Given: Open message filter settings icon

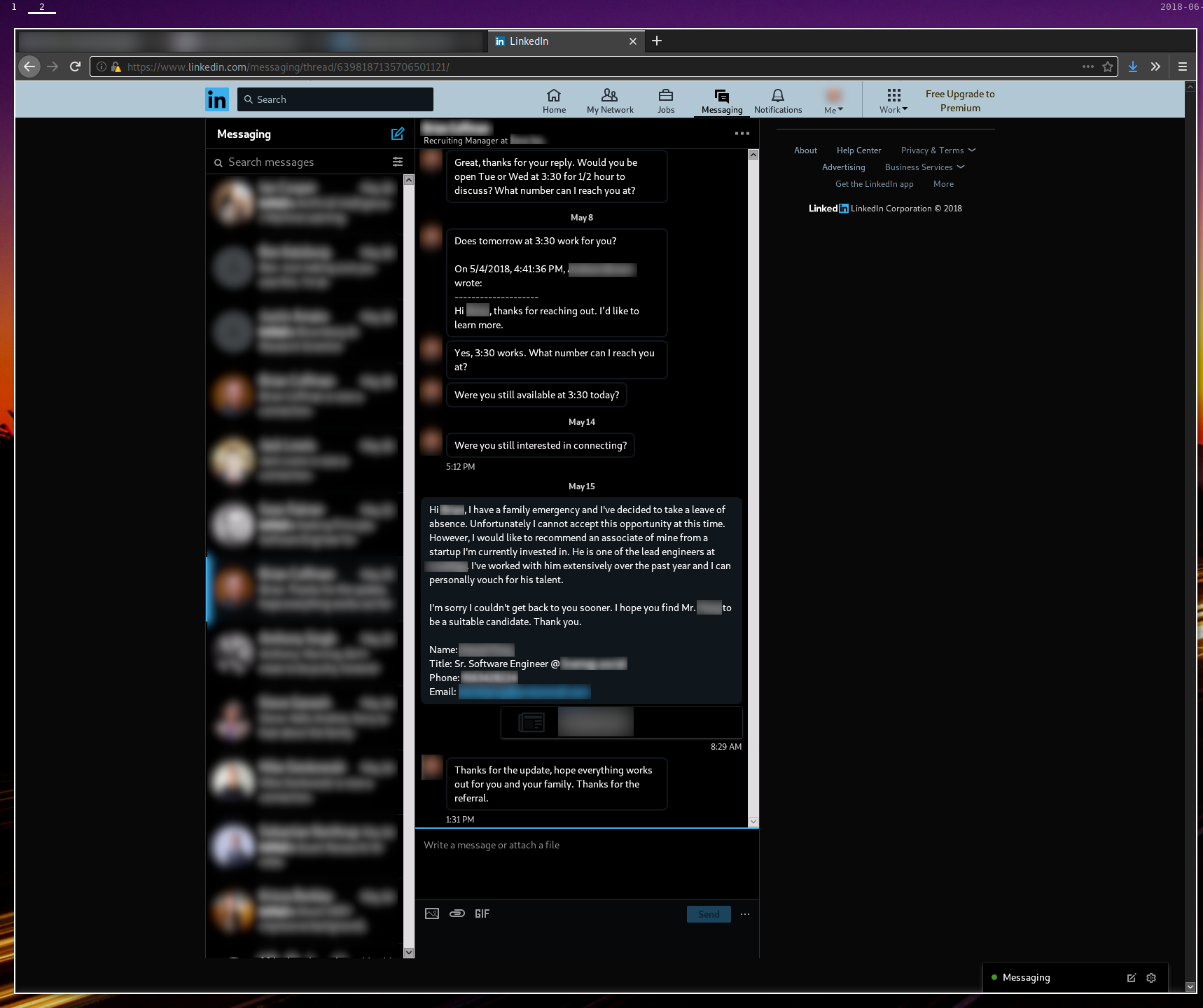Looking at the screenshot, I should (398, 162).
